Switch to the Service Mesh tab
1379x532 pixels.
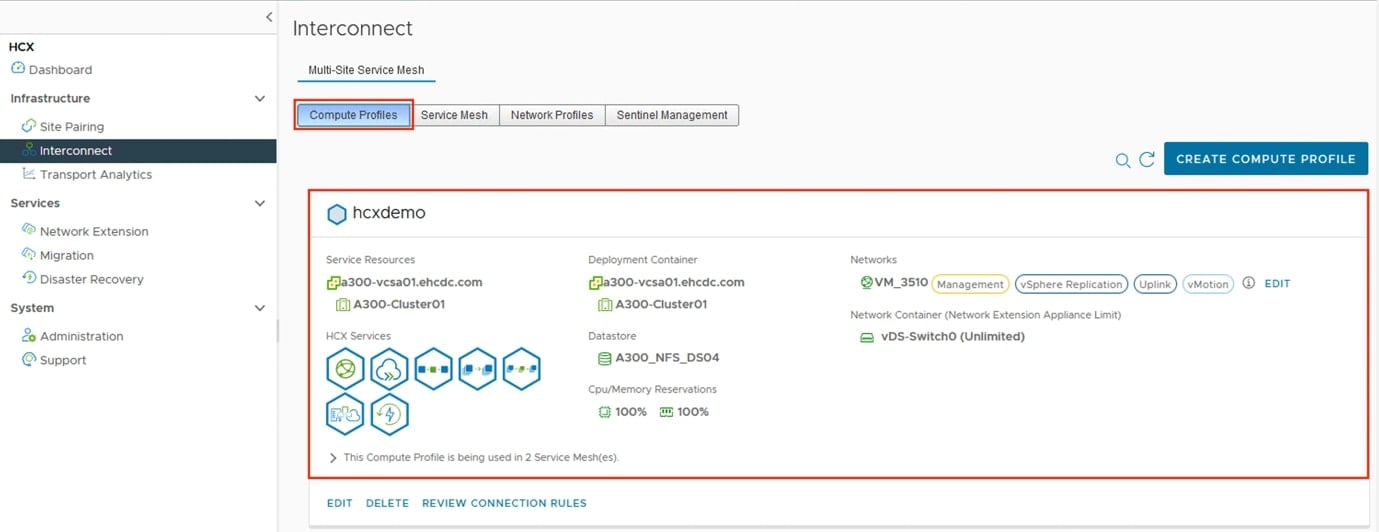pos(454,115)
